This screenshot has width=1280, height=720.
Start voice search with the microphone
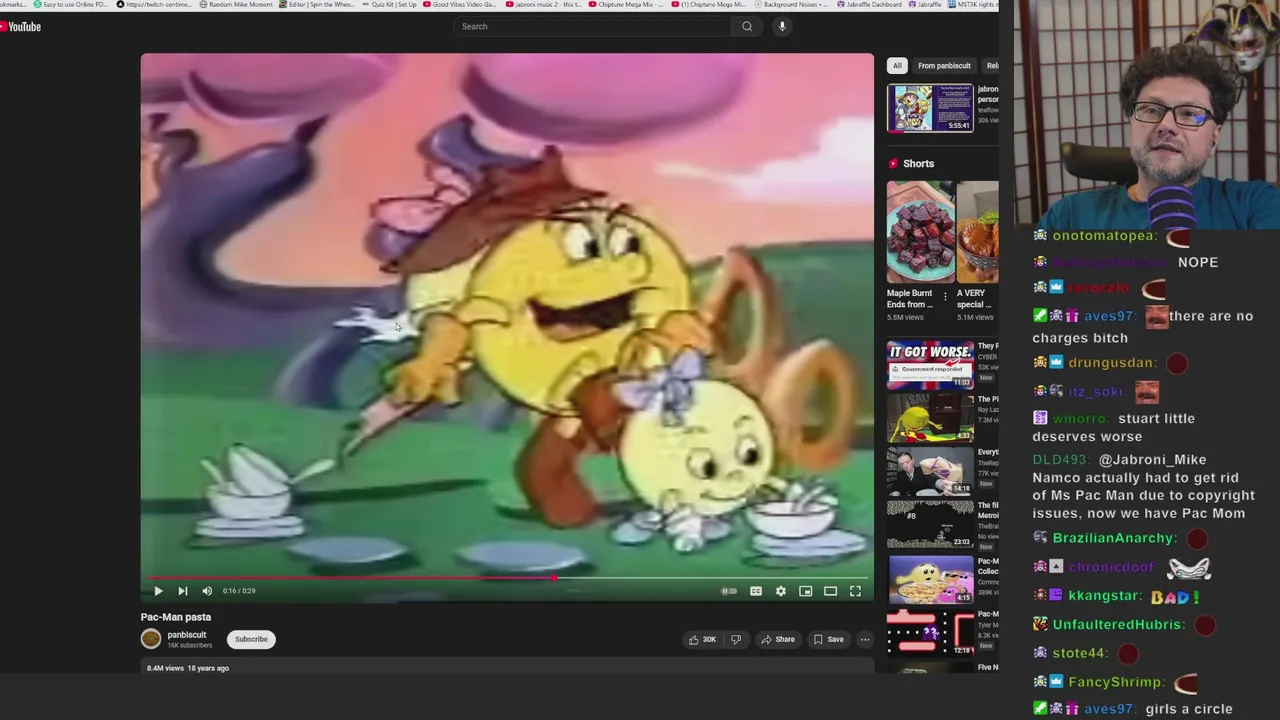coord(782,26)
